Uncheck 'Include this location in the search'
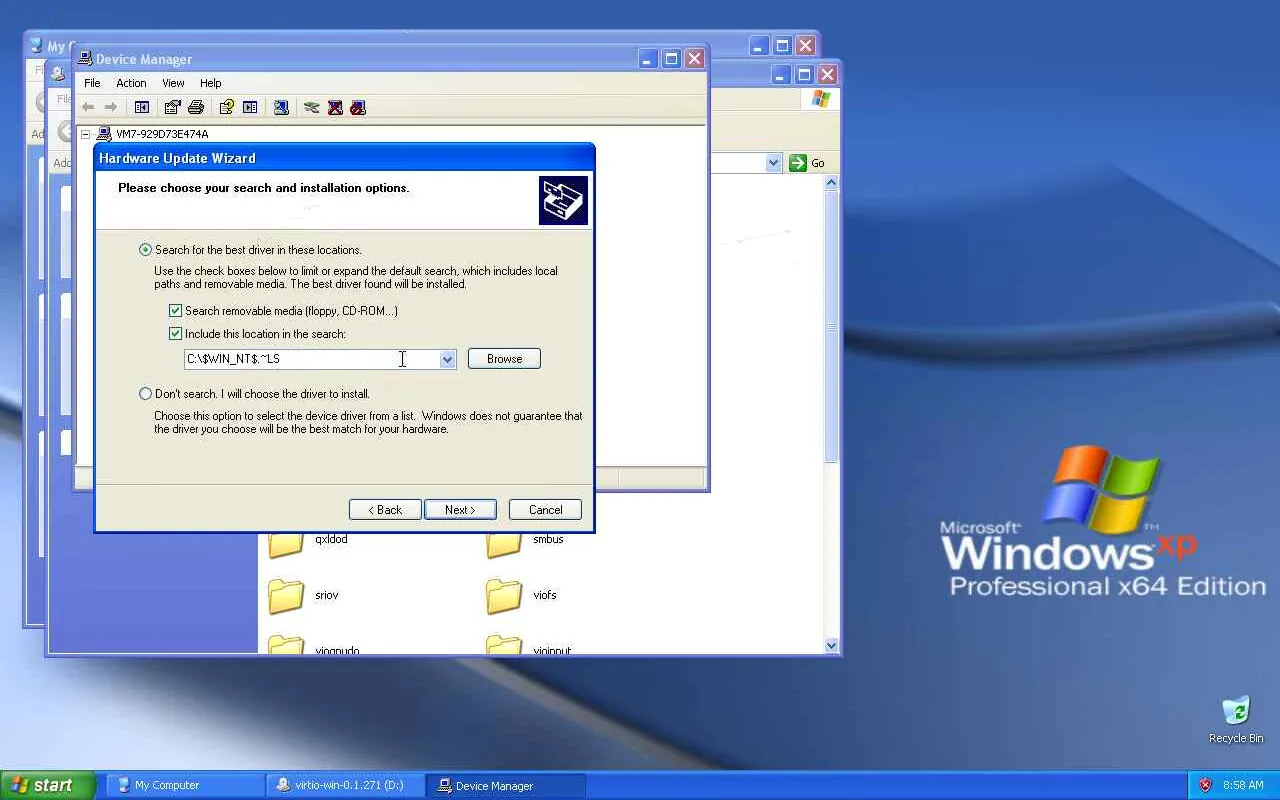This screenshot has width=1280, height=800. (176, 334)
